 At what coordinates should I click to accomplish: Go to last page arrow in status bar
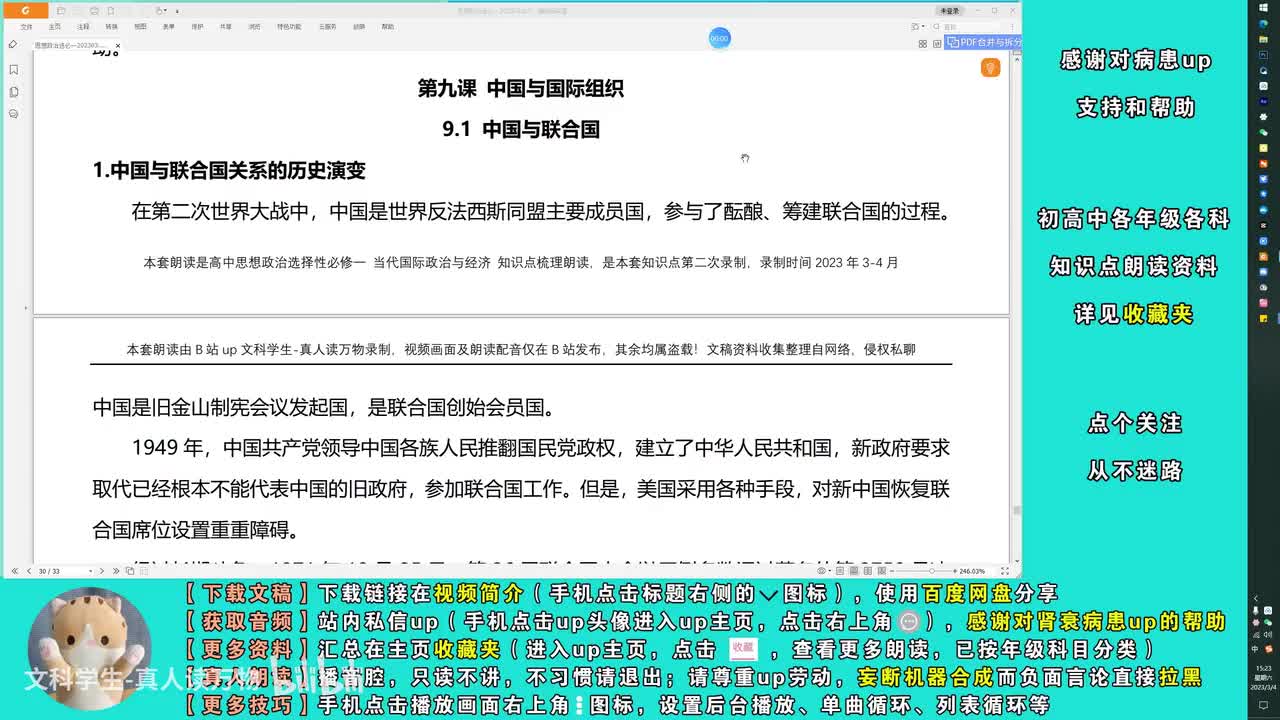tap(116, 571)
